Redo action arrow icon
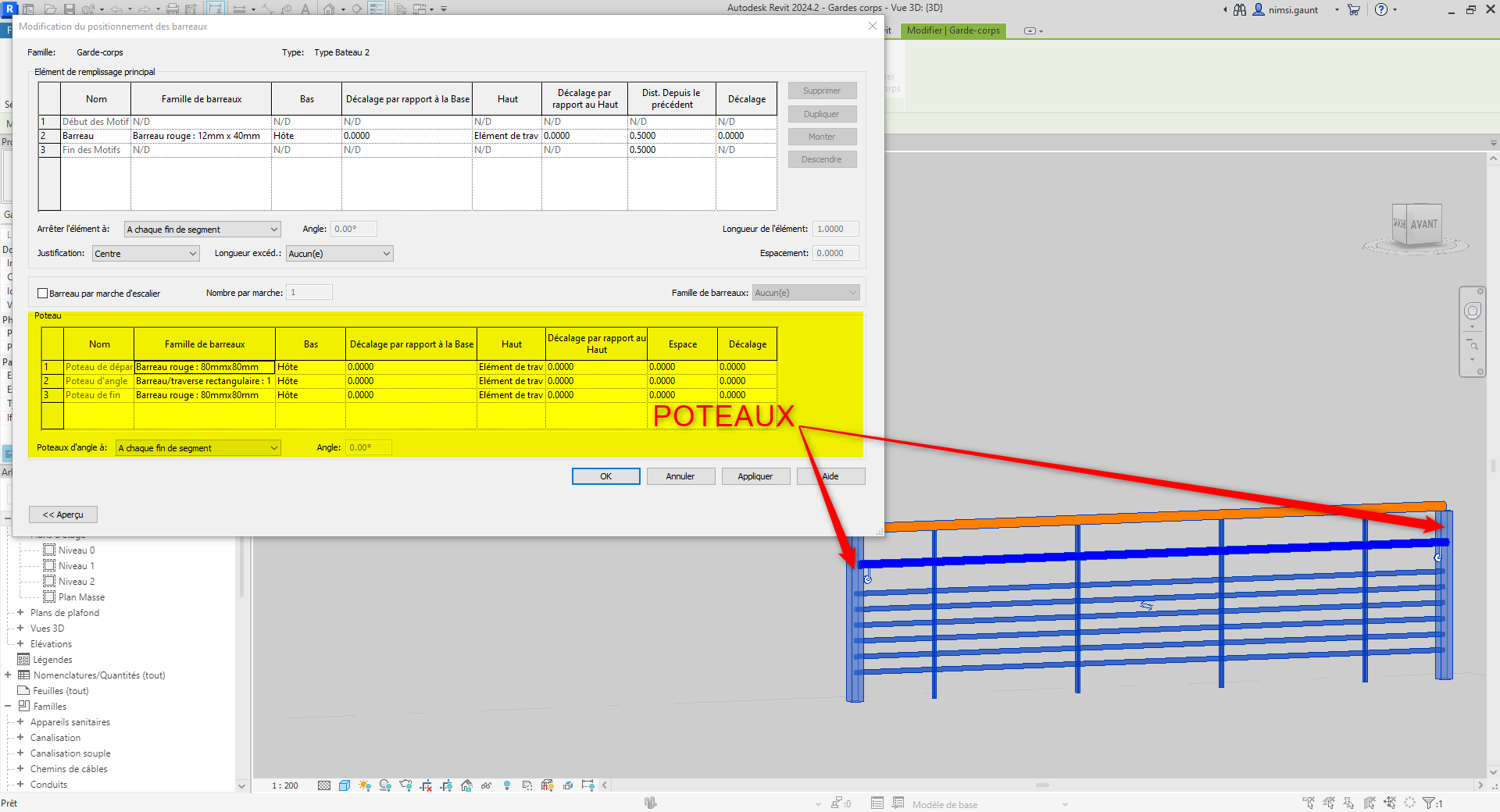Viewport: 1500px width, 812px height. click(144, 9)
